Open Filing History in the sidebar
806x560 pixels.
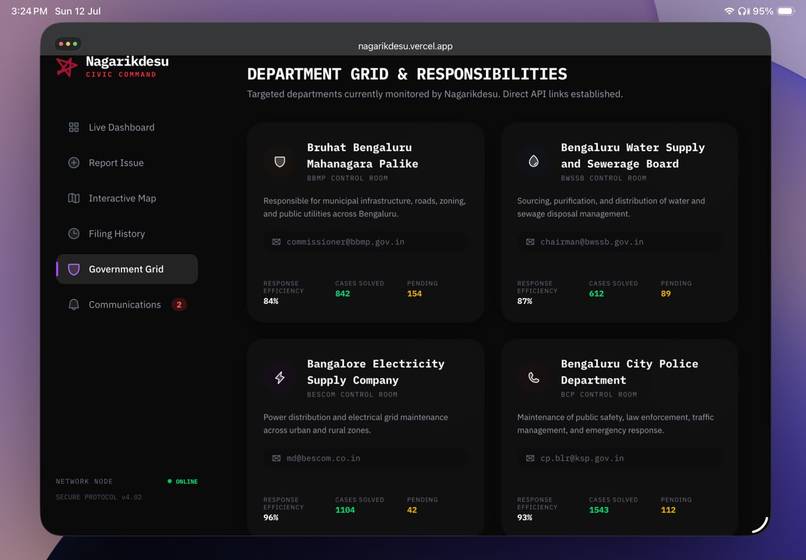[x=126, y=233]
